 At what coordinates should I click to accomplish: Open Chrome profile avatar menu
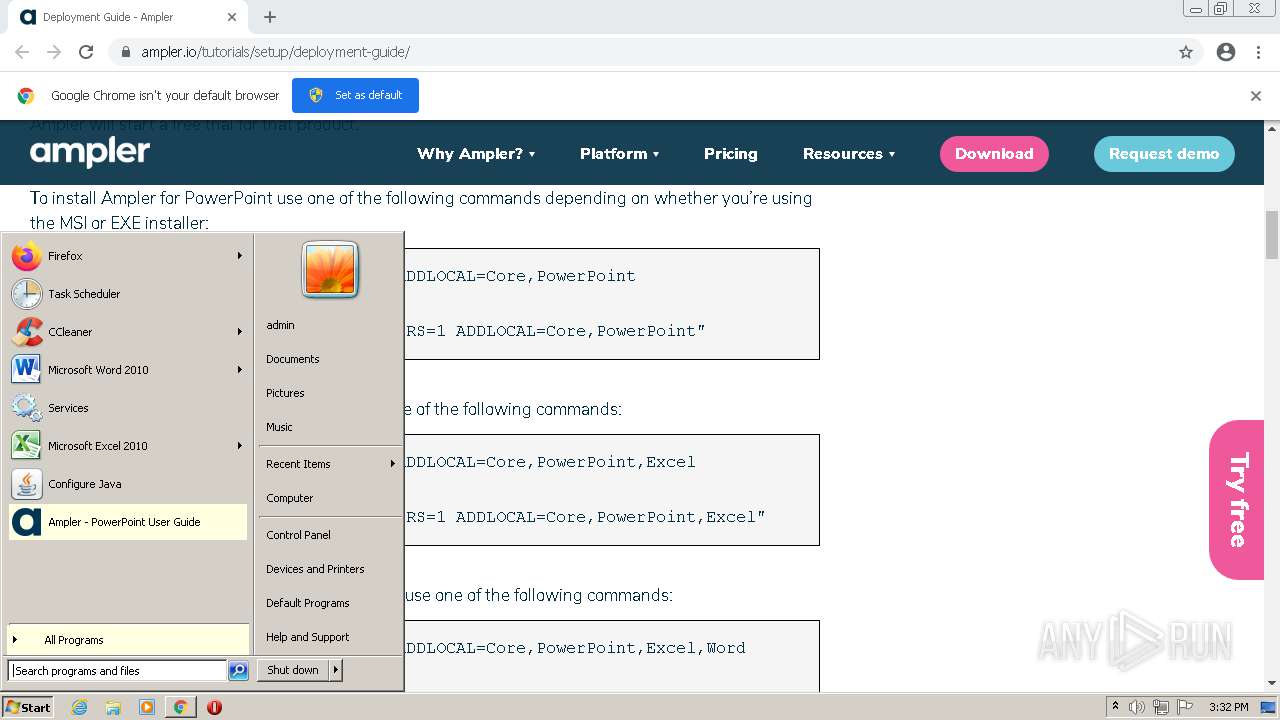pyautogui.click(x=1226, y=52)
